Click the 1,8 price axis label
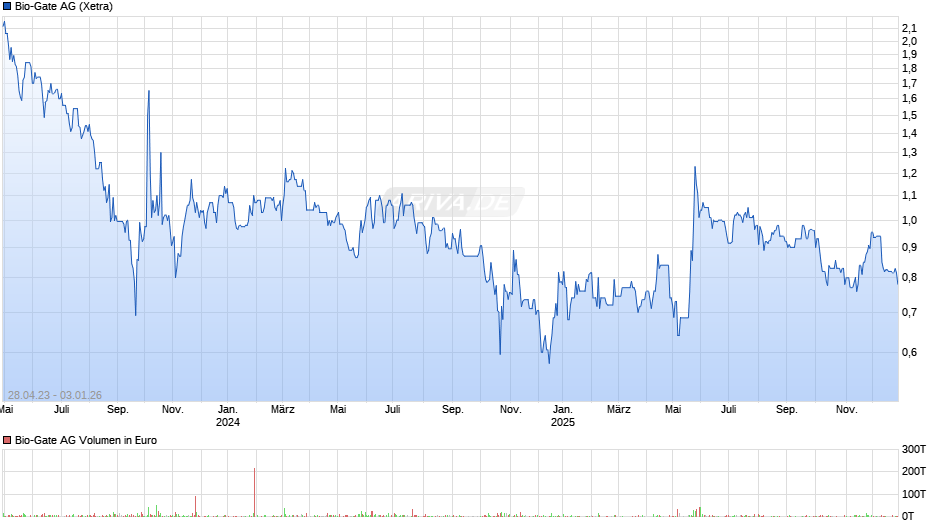 (x=909, y=68)
